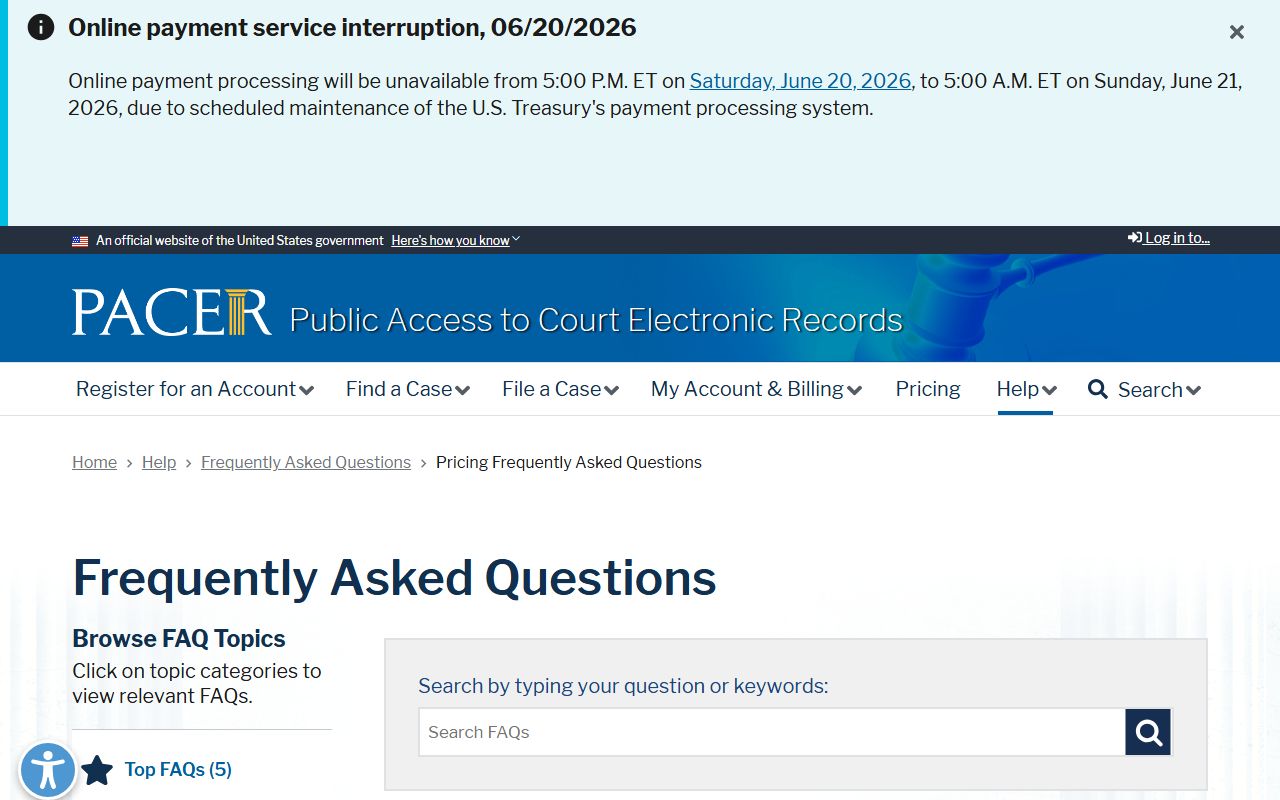Click the Home breadcrumb link
Viewport: 1280px width, 800px height.
(x=94, y=462)
